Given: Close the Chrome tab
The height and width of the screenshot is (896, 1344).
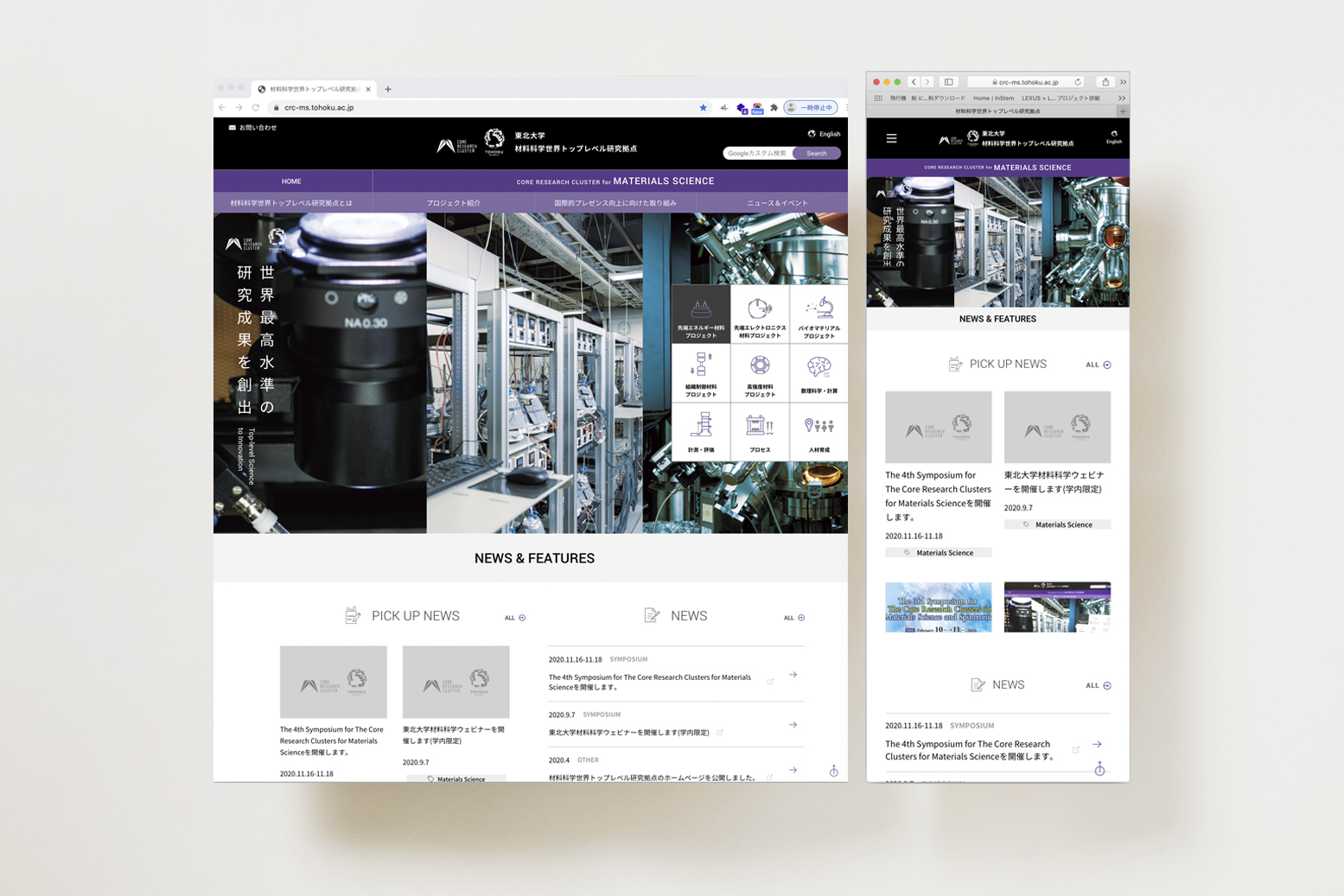Looking at the screenshot, I should click(368, 89).
